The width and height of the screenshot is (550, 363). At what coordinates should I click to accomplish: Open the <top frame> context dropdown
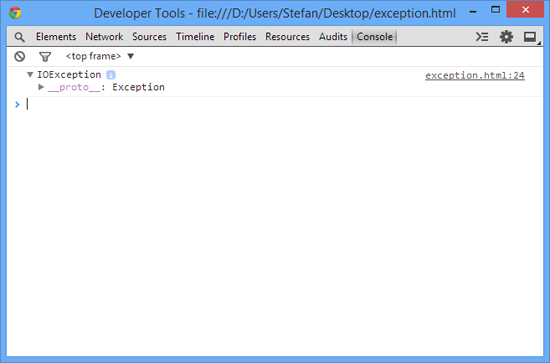point(100,56)
